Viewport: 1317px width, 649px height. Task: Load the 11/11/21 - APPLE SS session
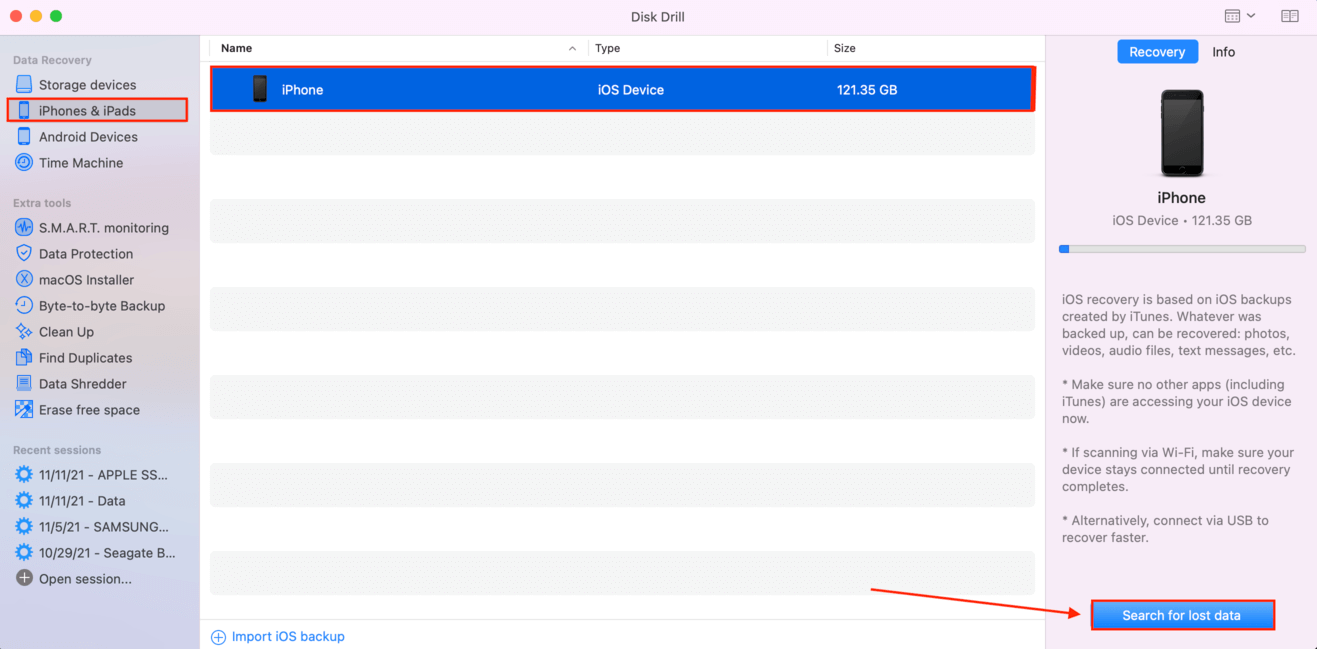pos(103,475)
